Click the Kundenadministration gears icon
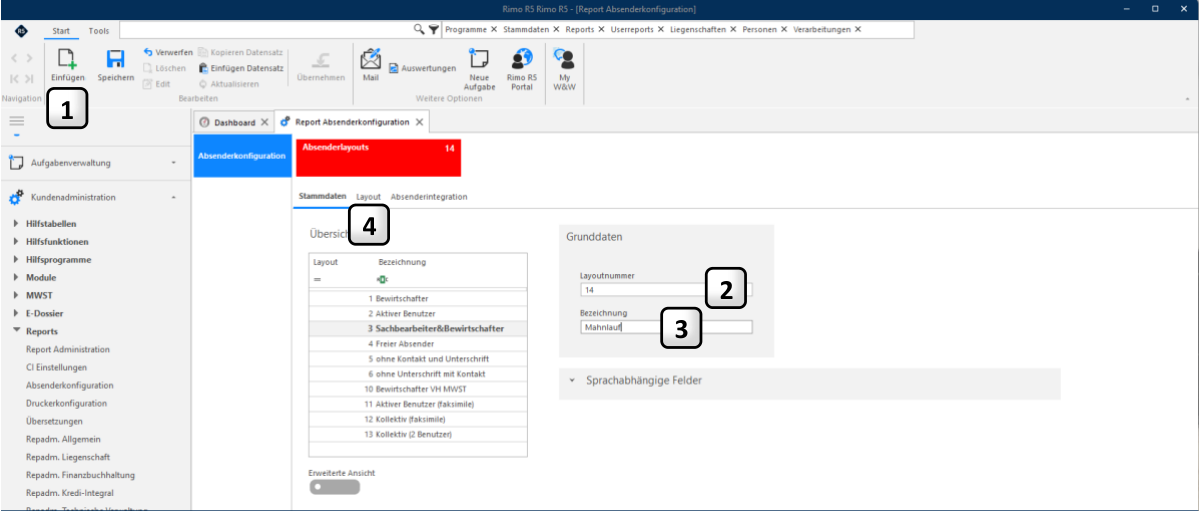This screenshot has width=1201, height=512. 16,198
